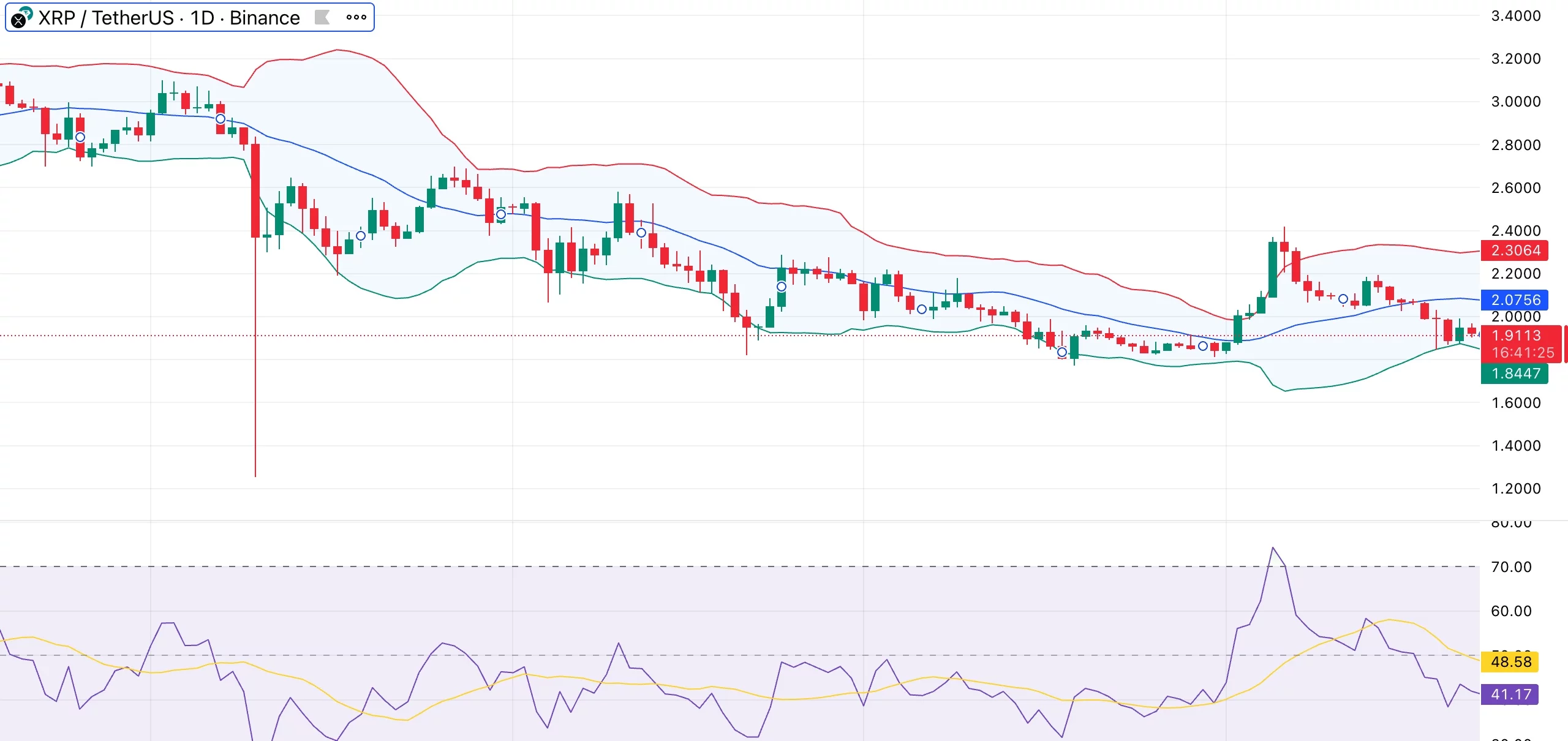Click the XRP/Tether pair logo icon
1568x741 pixels.
(x=21, y=17)
